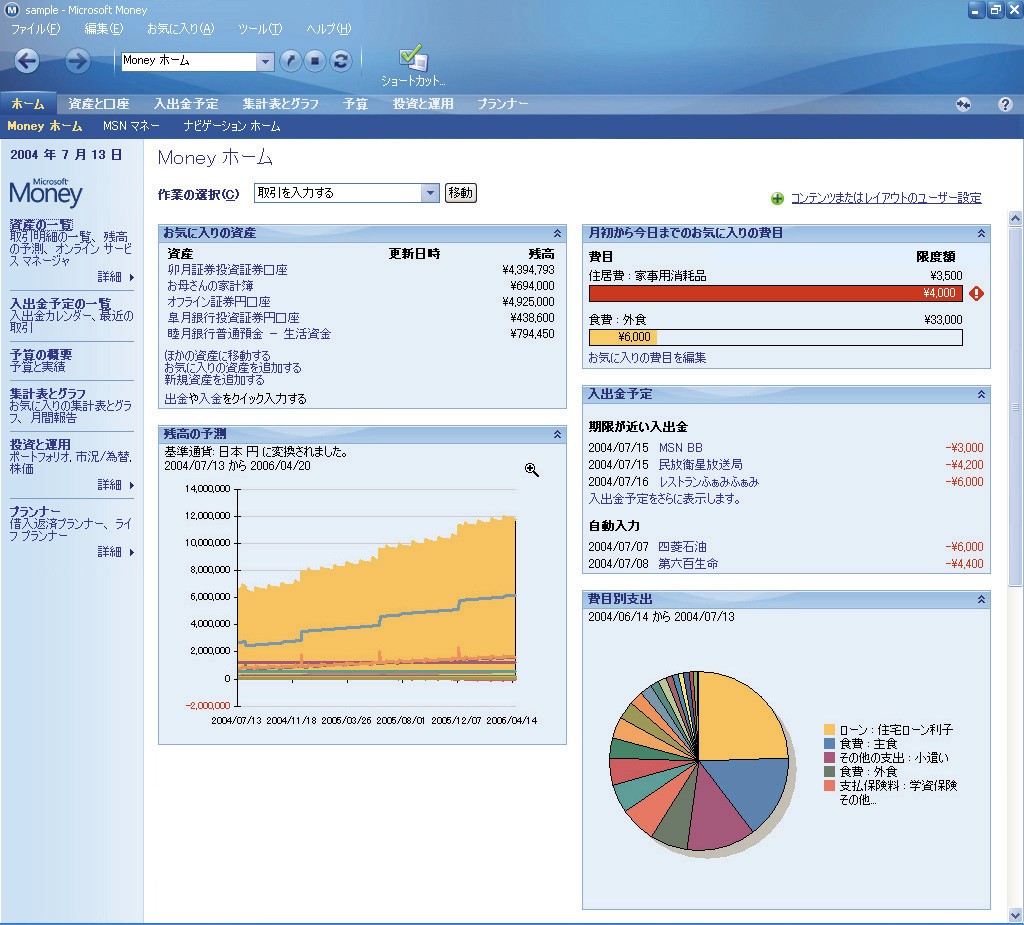Click the round go-arrow button beside the address box
The width and height of the screenshot is (1024, 925).
click(x=291, y=61)
